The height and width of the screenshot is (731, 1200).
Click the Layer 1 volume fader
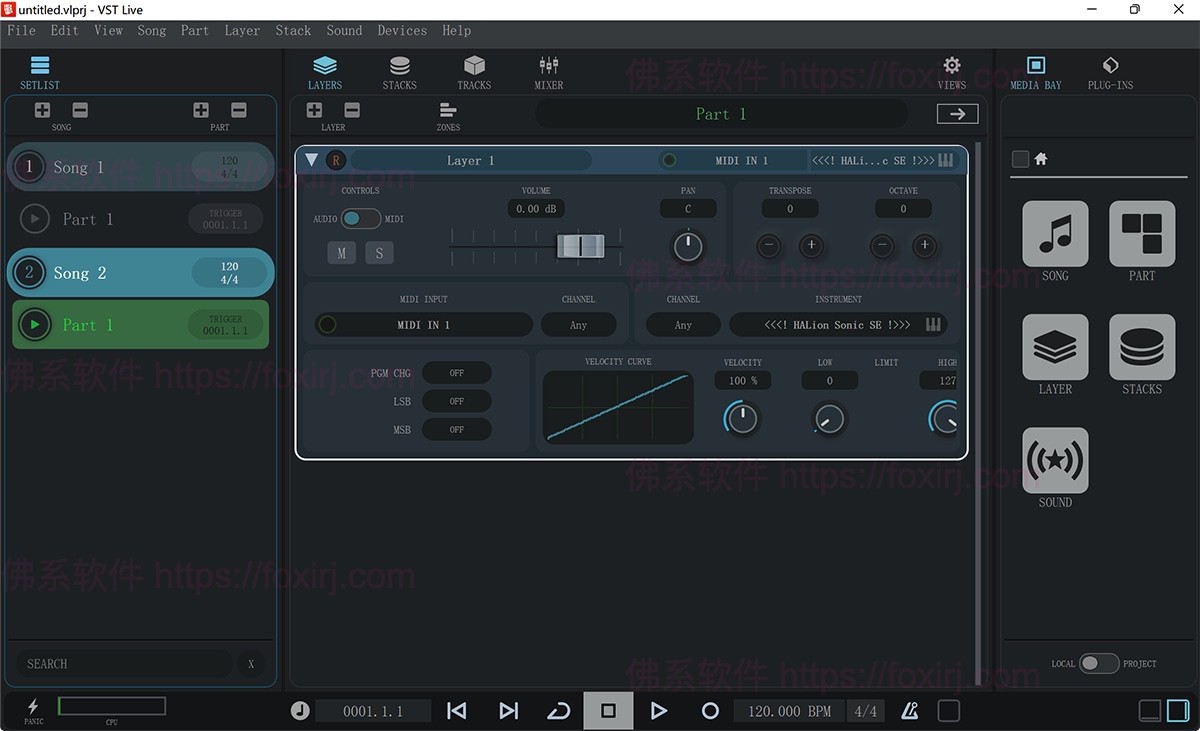581,245
